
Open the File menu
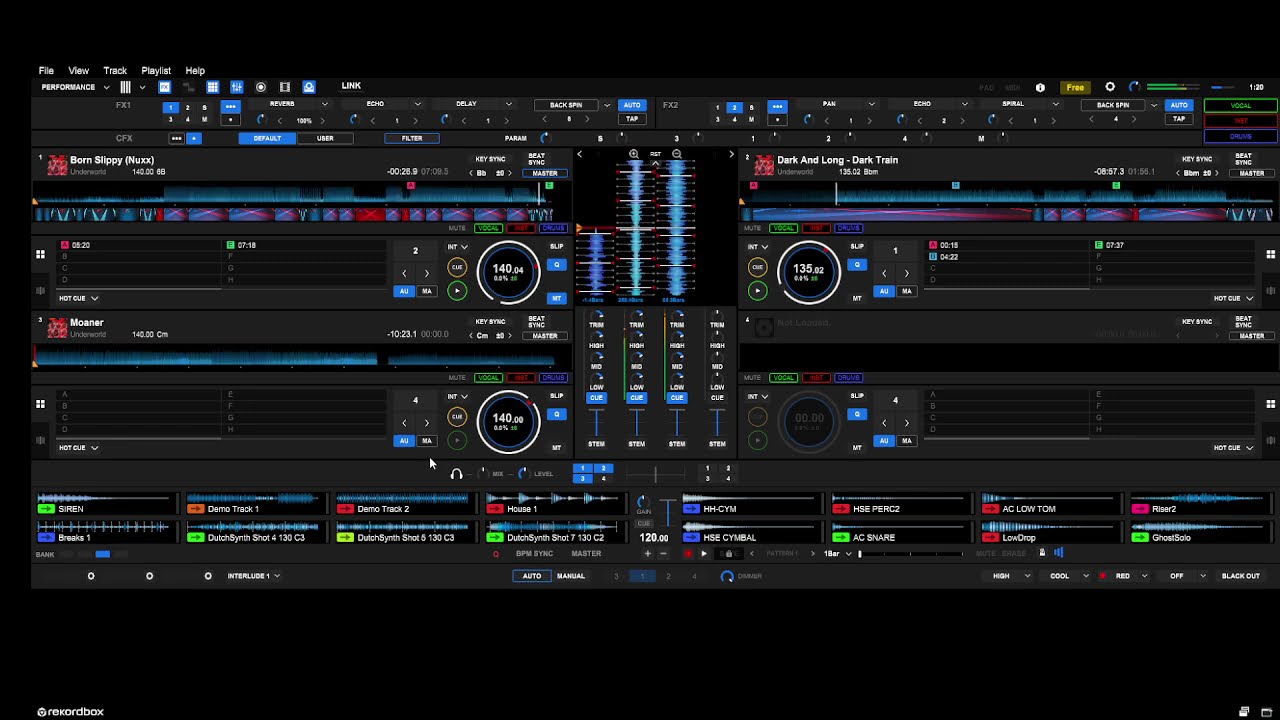point(46,71)
